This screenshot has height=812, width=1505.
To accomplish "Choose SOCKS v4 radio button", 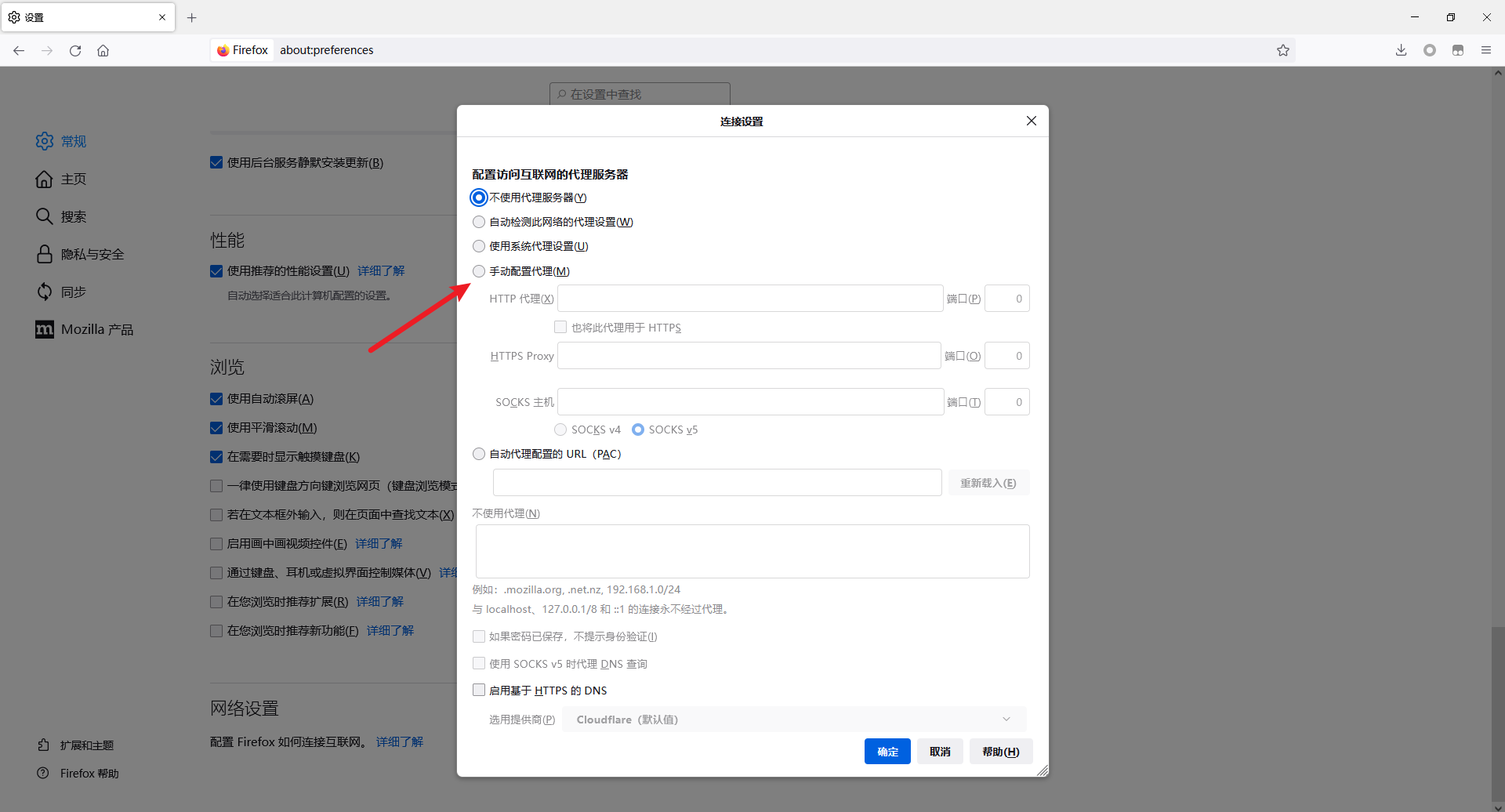I will coord(560,430).
